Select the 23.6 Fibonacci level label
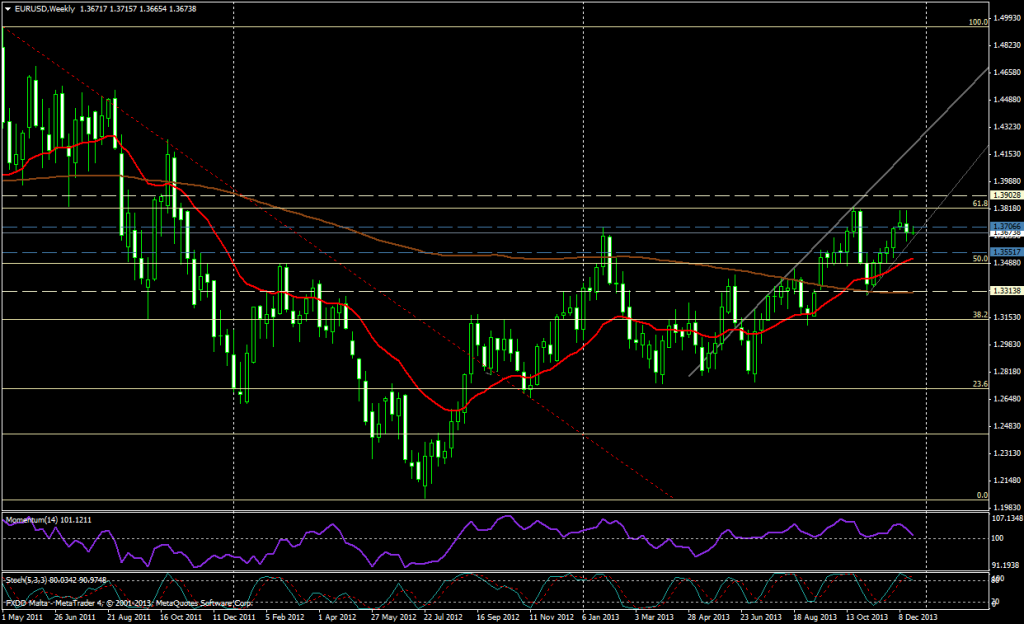The width and height of the screenshot is (1024, 624). (x=980, y=383)
